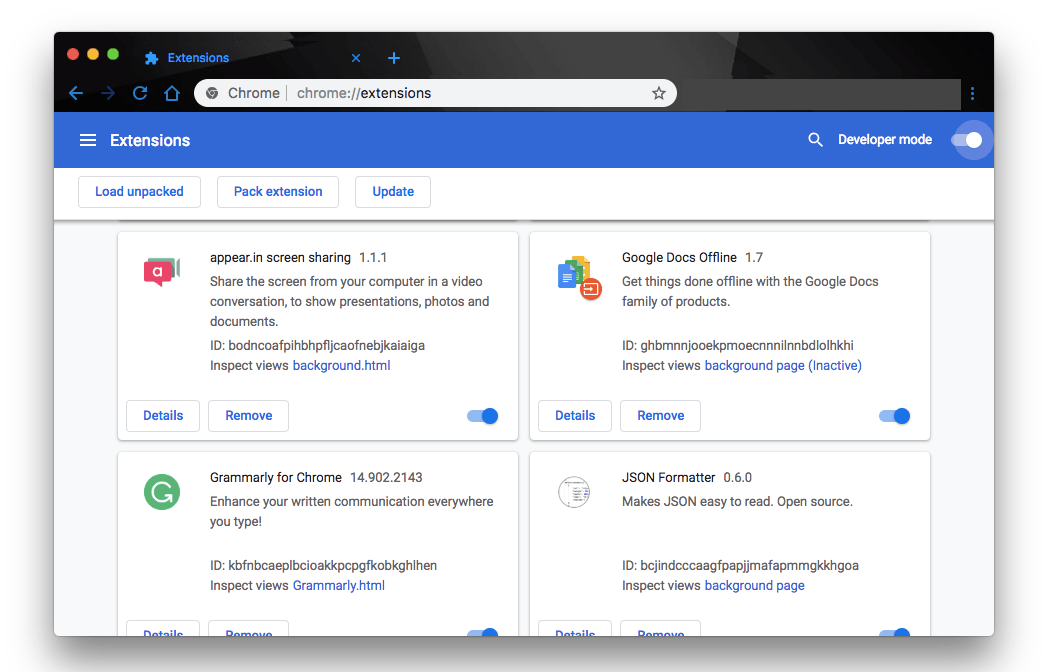Bookmark this page with the star icon
This screenshot has height=672, width=1051.
[659, 93]
